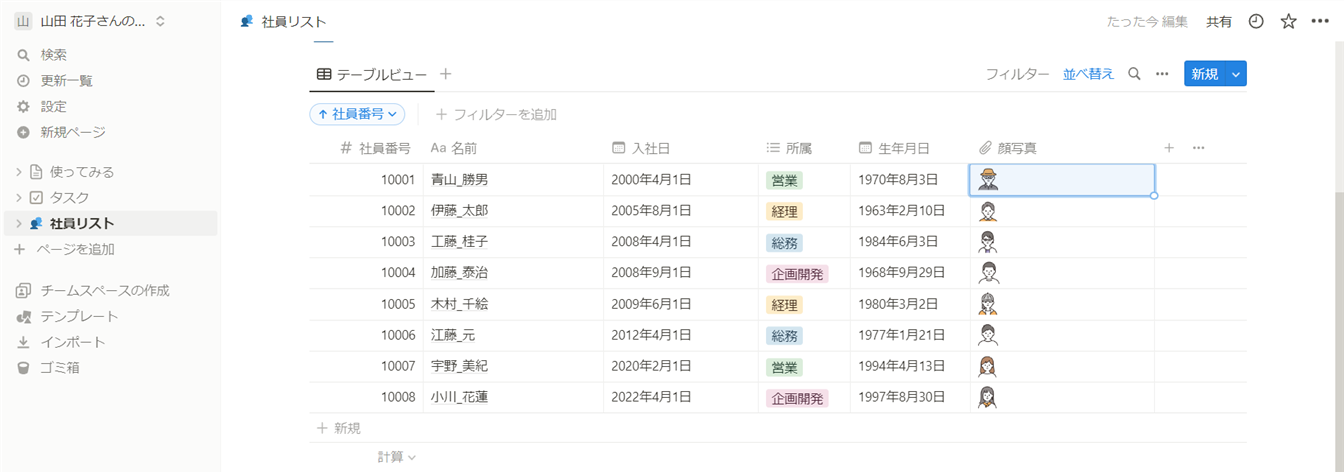Open the face photo thumbnail for 伊藤_太郎
Screen dimensions: 1344x472
(988, 211)
